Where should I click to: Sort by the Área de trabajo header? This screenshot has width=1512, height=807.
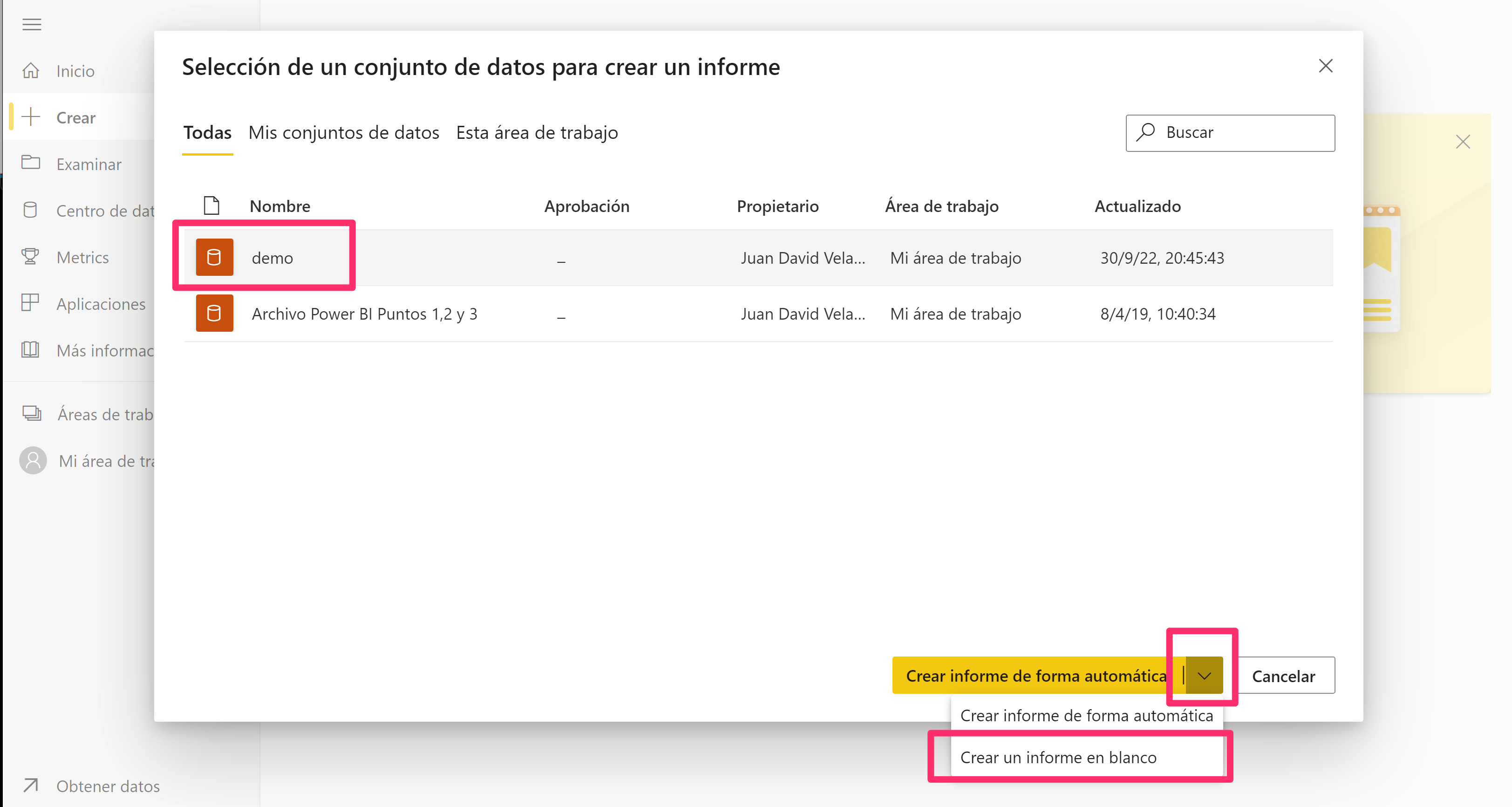(x=941, y=206)
